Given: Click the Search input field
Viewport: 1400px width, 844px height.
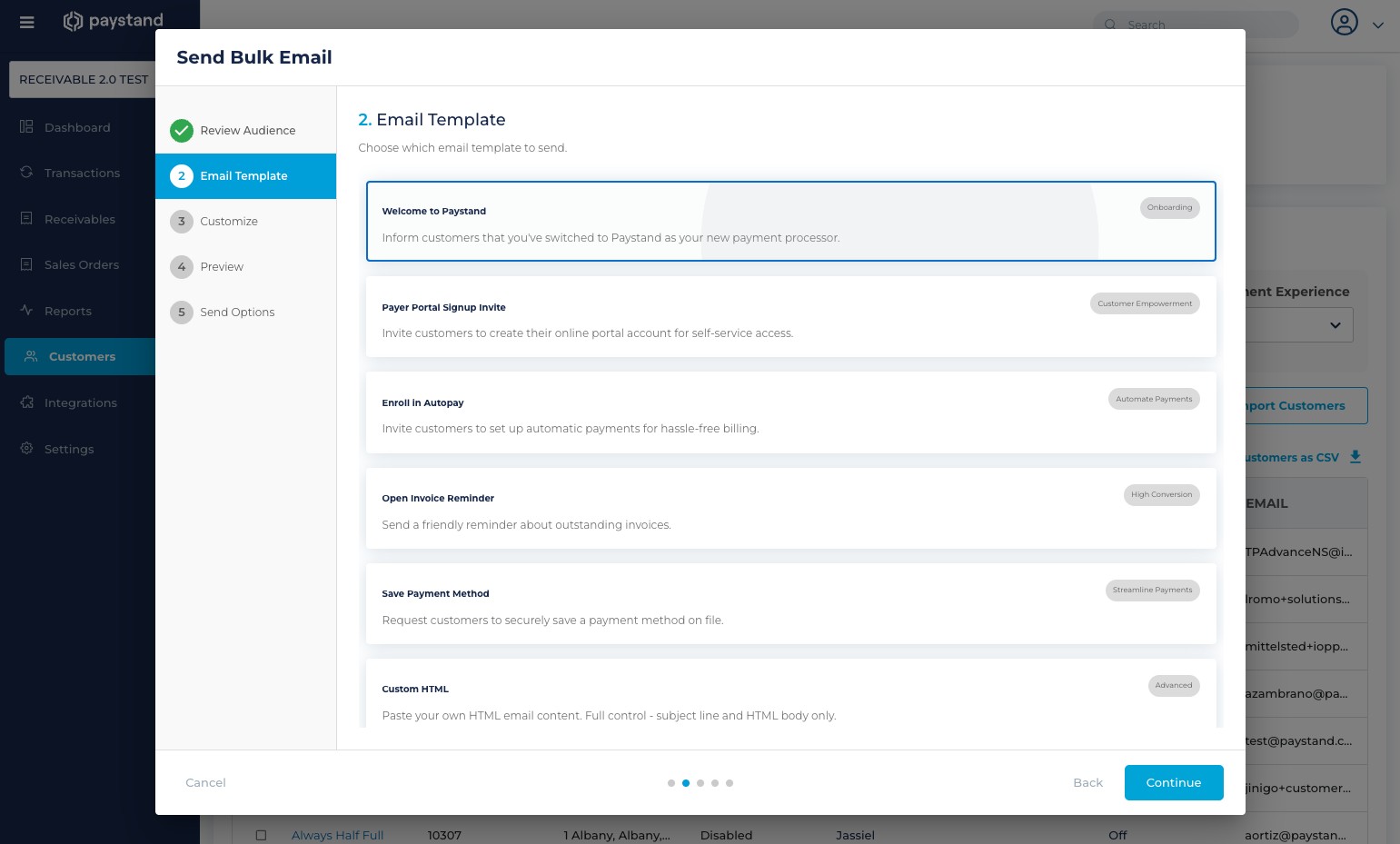Looking at the screenshot, I should [1196, 25].
